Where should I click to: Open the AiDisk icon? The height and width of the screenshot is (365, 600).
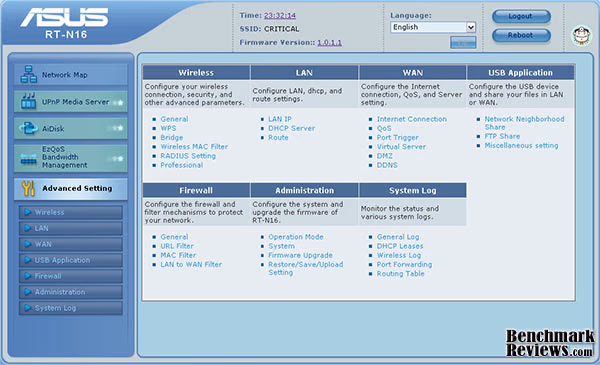click(29, 128)
